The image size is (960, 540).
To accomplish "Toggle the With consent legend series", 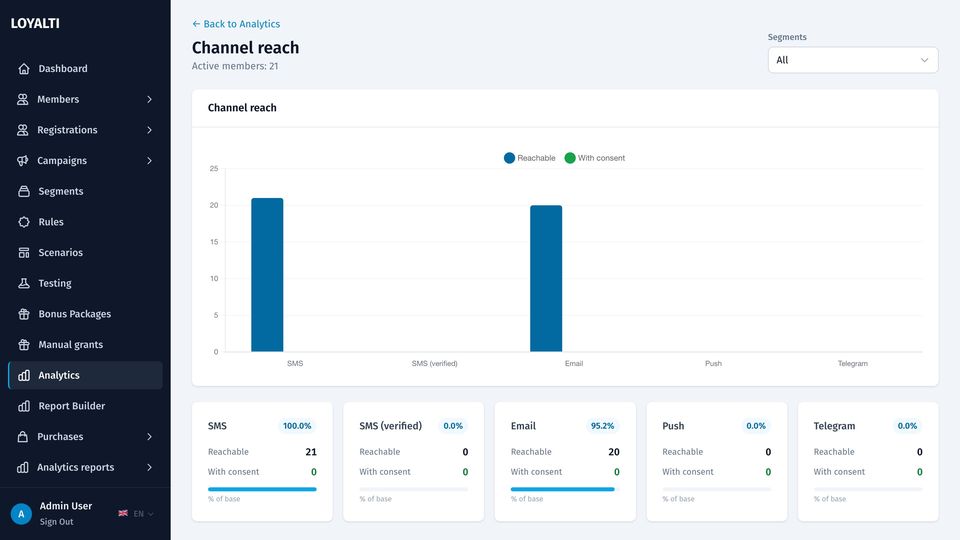I will (x=594, y=158).
